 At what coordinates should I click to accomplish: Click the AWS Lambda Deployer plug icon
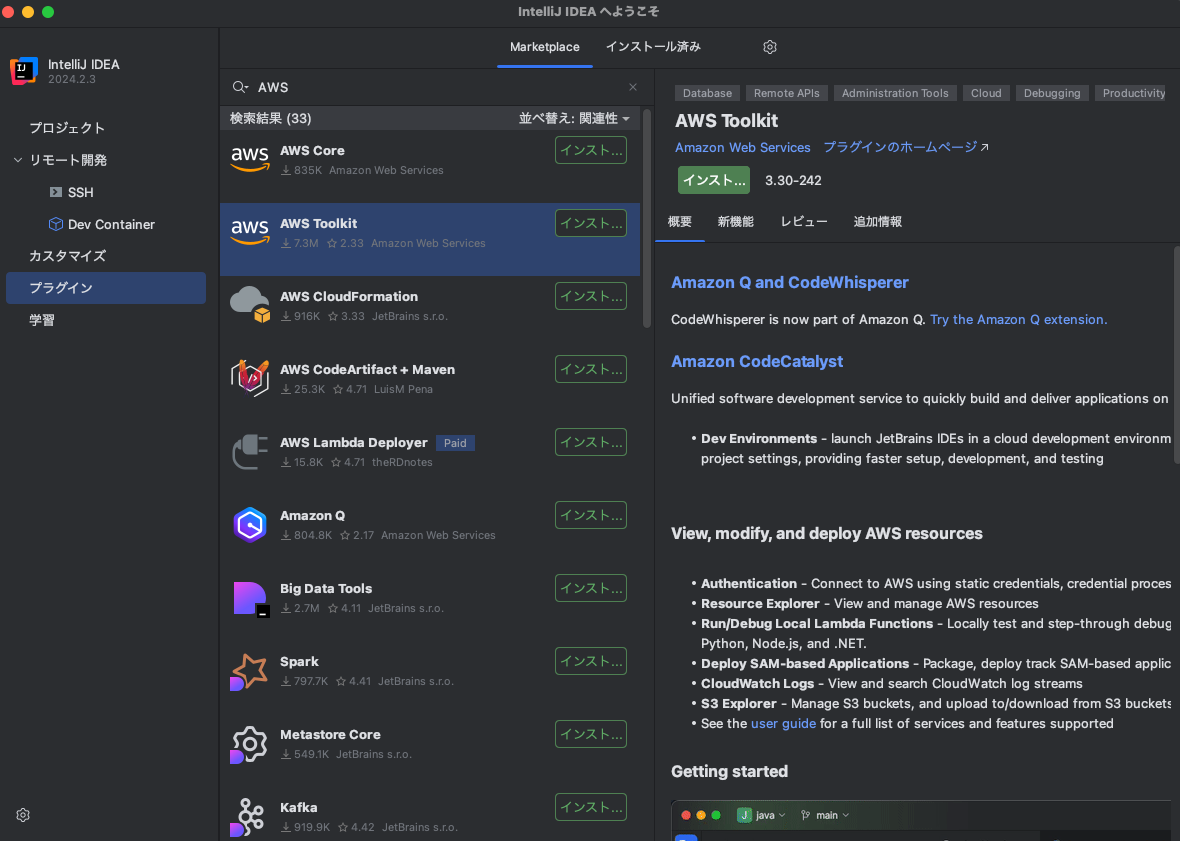click(250, 451)
